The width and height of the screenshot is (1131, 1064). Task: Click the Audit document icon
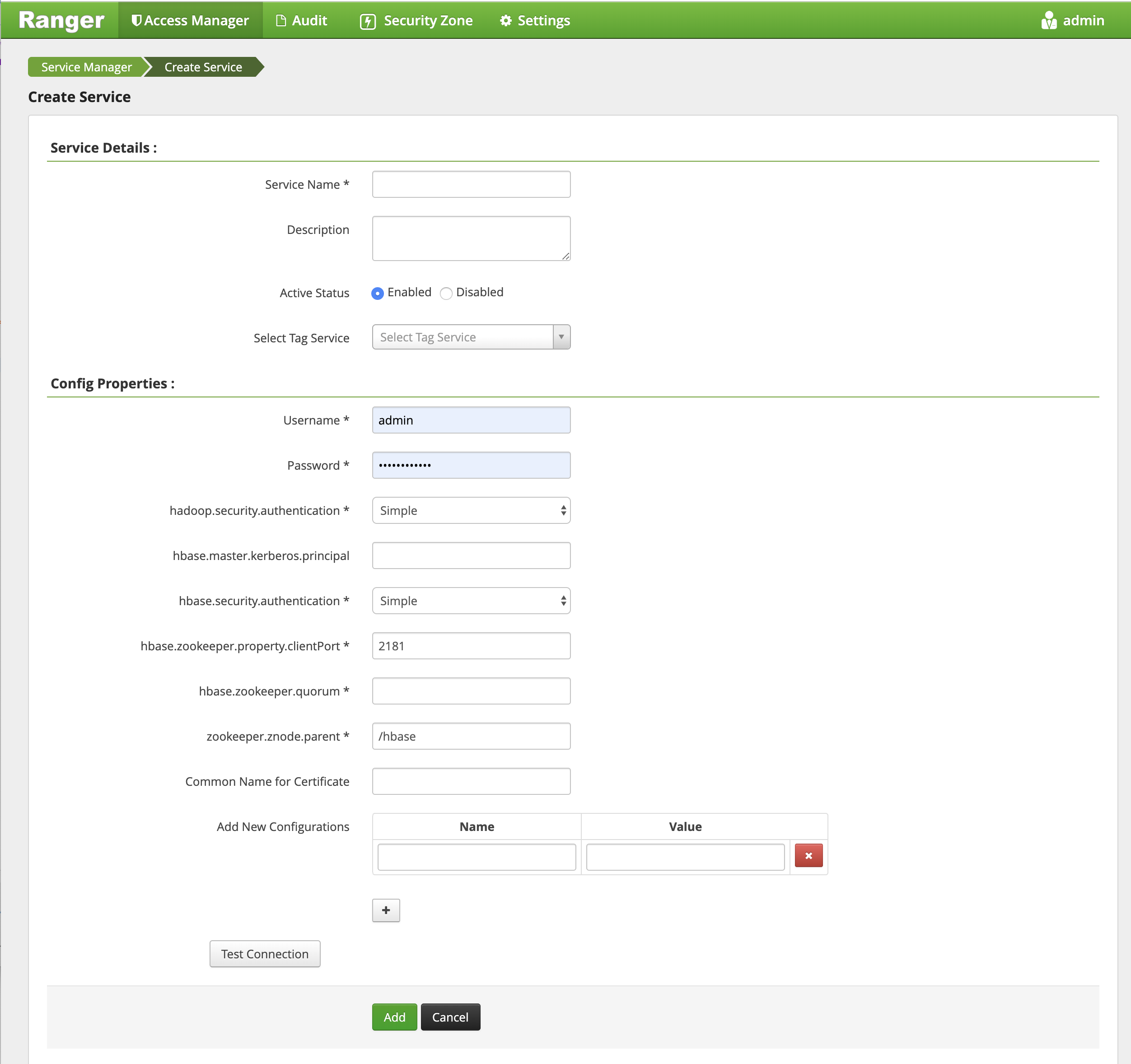pos(280,20)
